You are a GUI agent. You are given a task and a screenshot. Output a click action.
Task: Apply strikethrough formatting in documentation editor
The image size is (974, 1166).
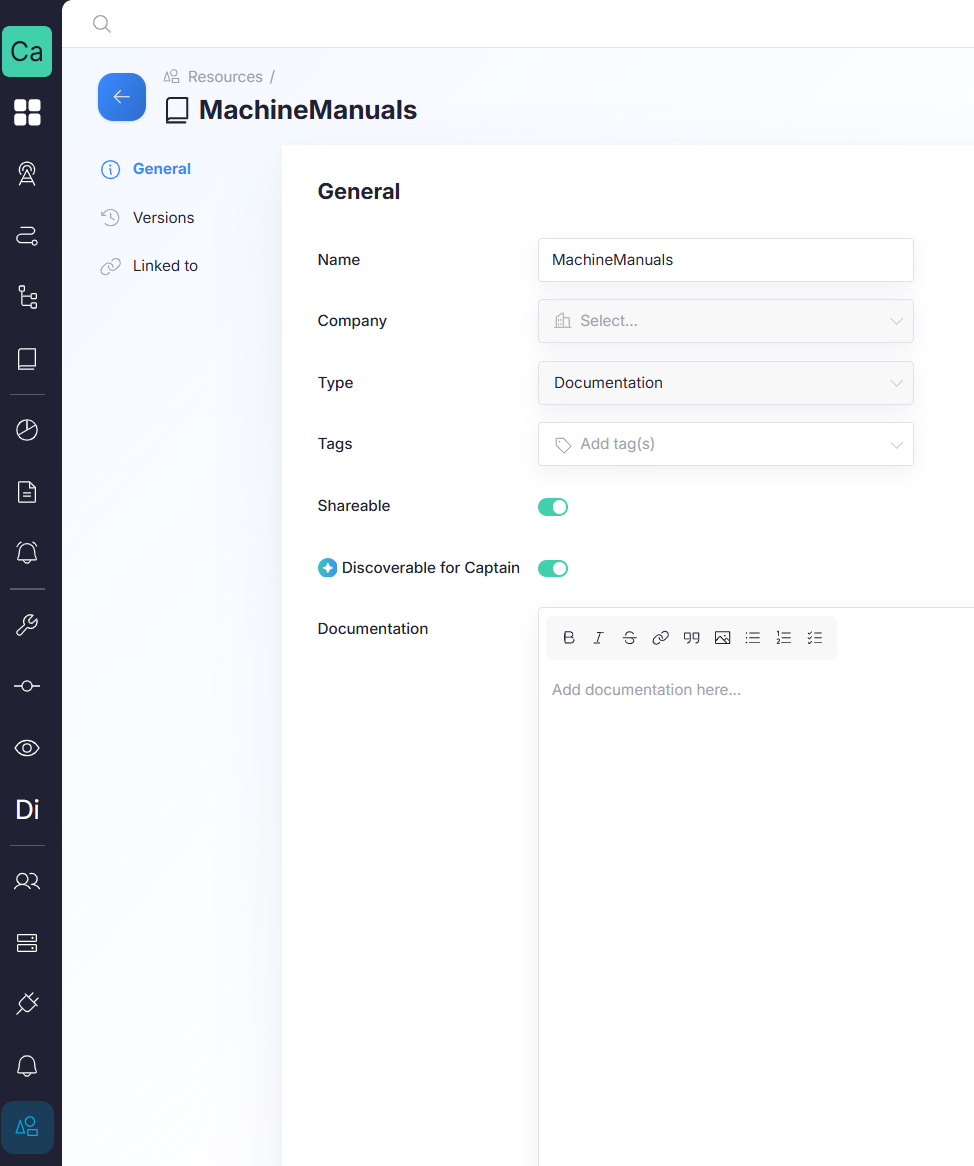point(629,637)
